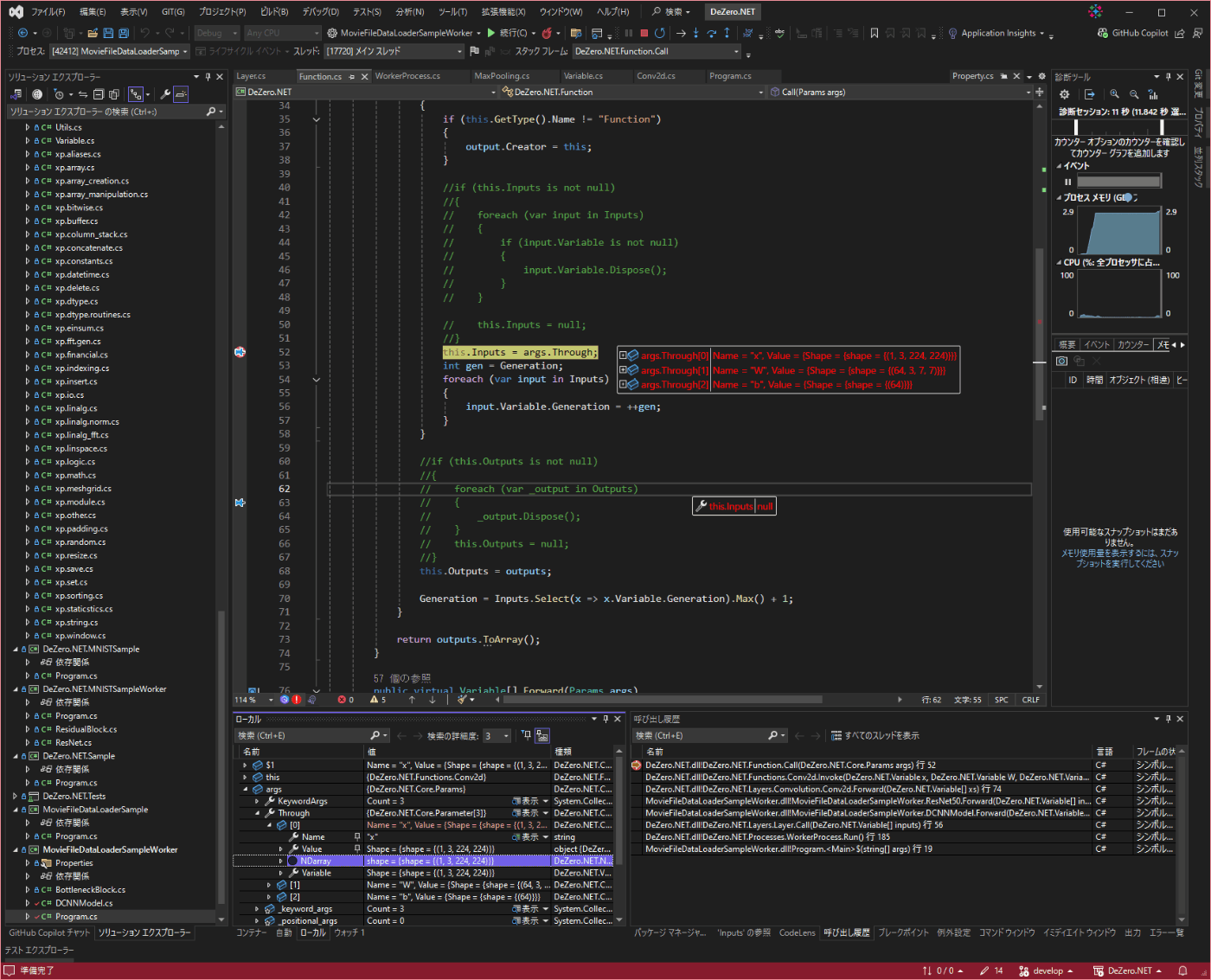Click Solution Explorer properties wrench icon
The image size is (1211, 980).
[164, 94]
